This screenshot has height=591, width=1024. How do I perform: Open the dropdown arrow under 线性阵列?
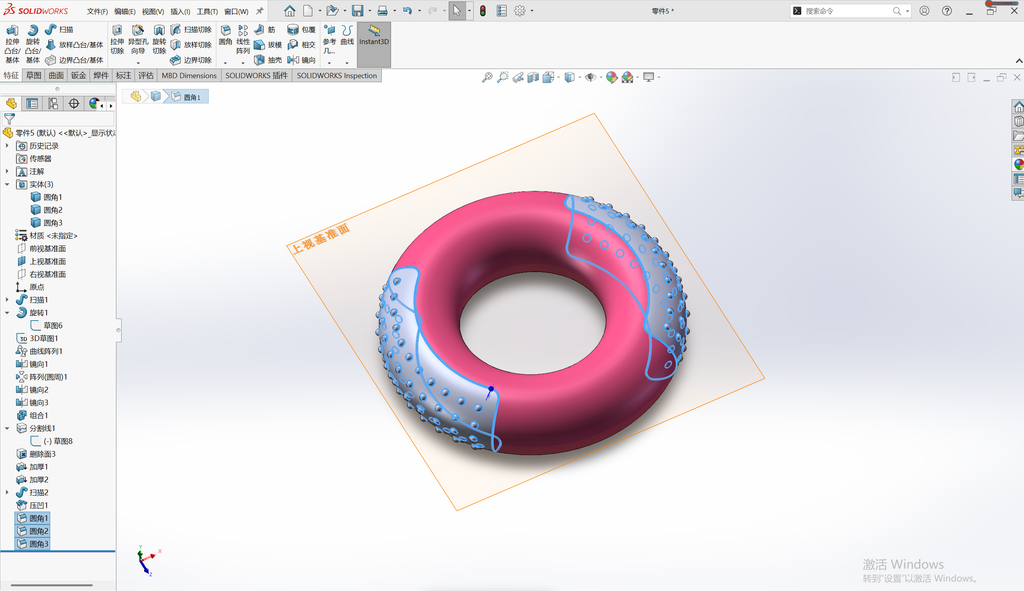click(242, 63)
